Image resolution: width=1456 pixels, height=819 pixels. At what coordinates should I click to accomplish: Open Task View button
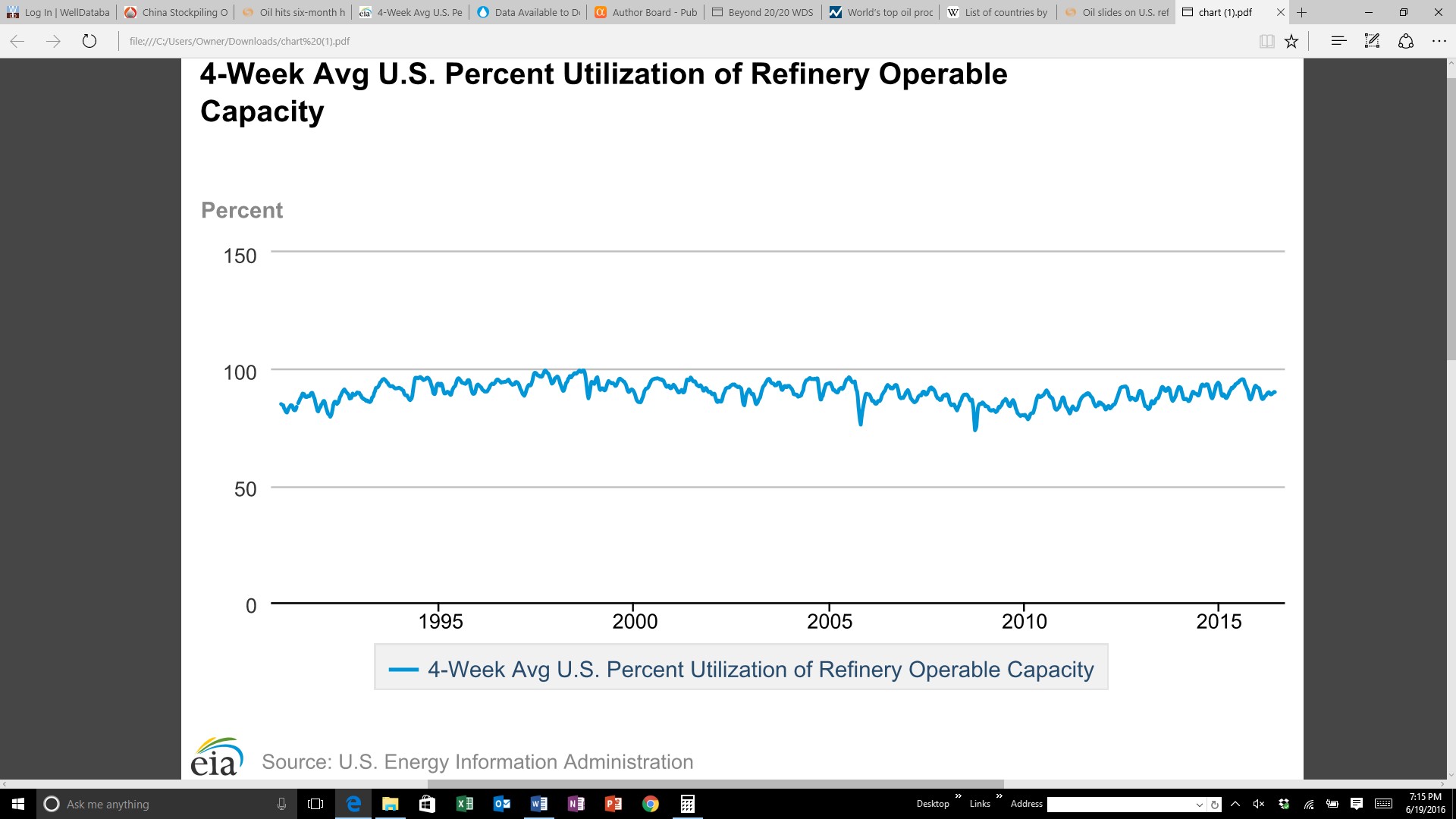pos(315,804)
